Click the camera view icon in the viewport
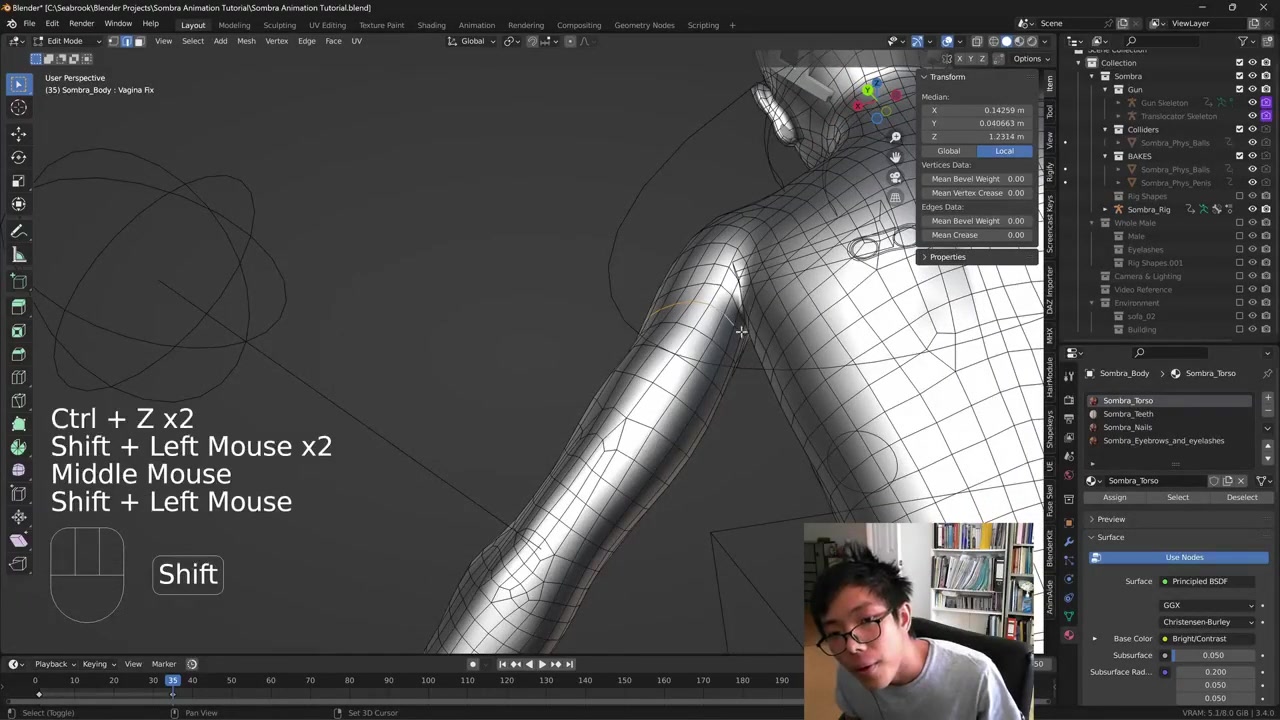Viewport: 1280px width, 720px height. click(895, 177)
